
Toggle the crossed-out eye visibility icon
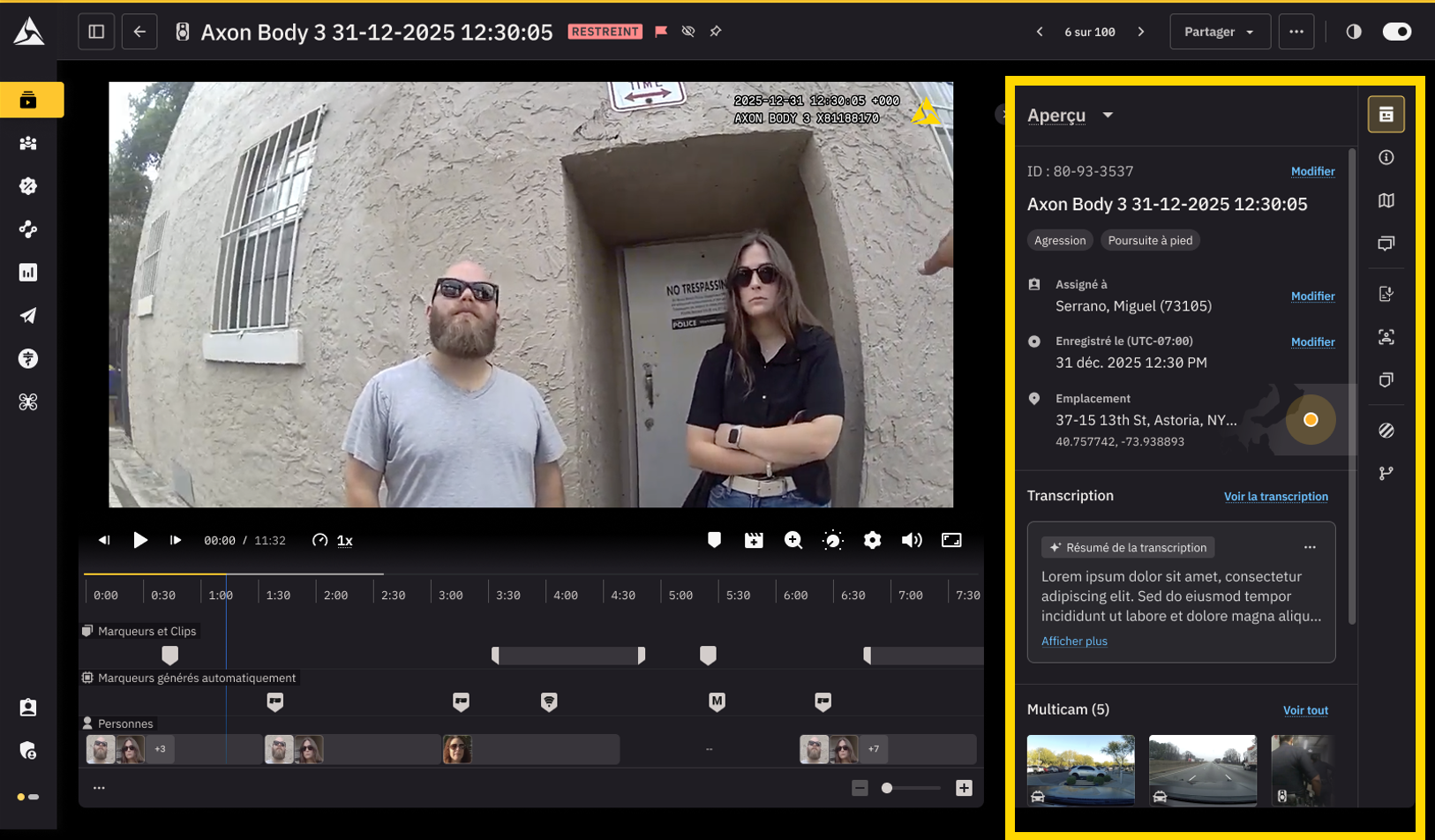(x=688, y=32)
